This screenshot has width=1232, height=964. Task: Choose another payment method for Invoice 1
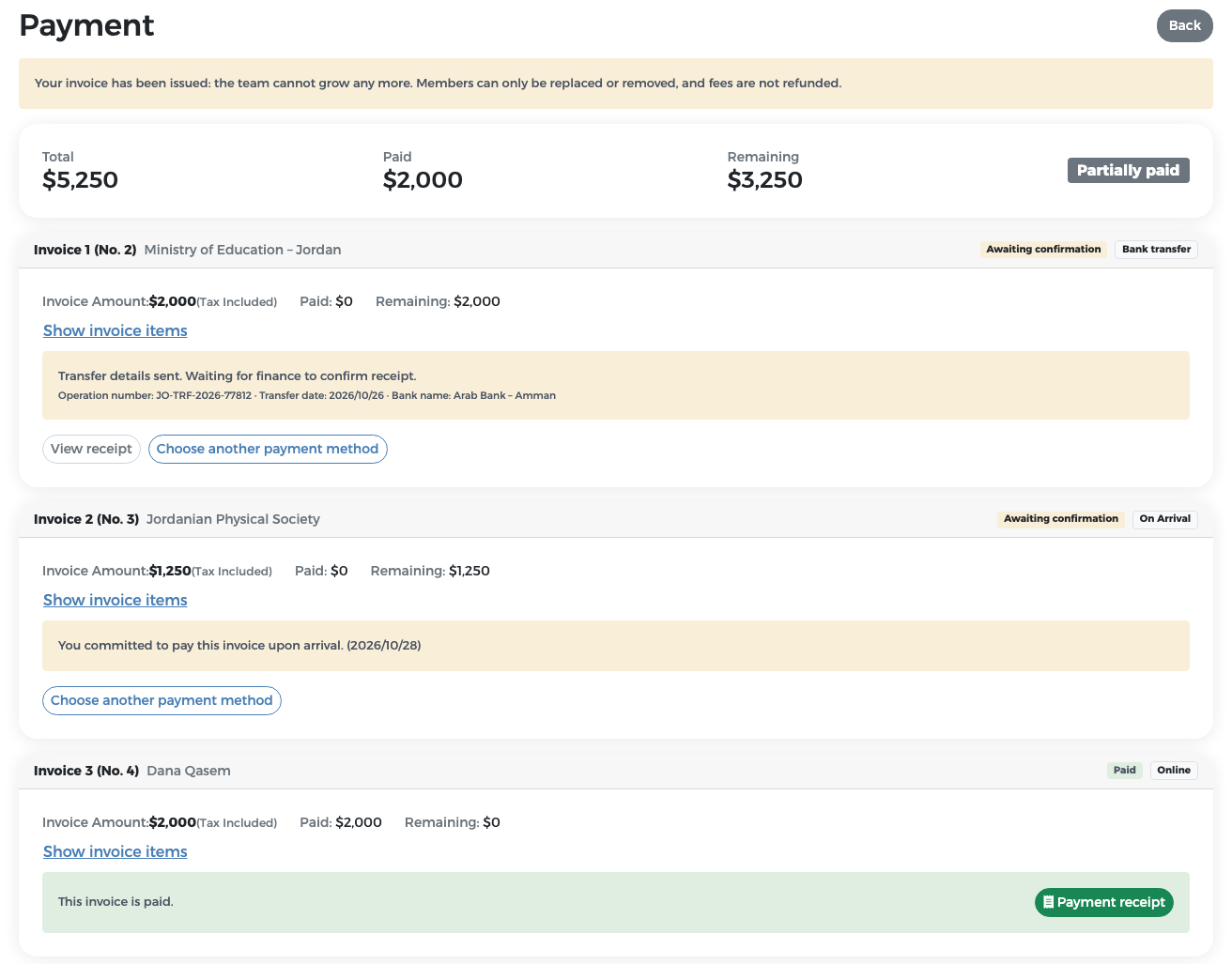268,449
